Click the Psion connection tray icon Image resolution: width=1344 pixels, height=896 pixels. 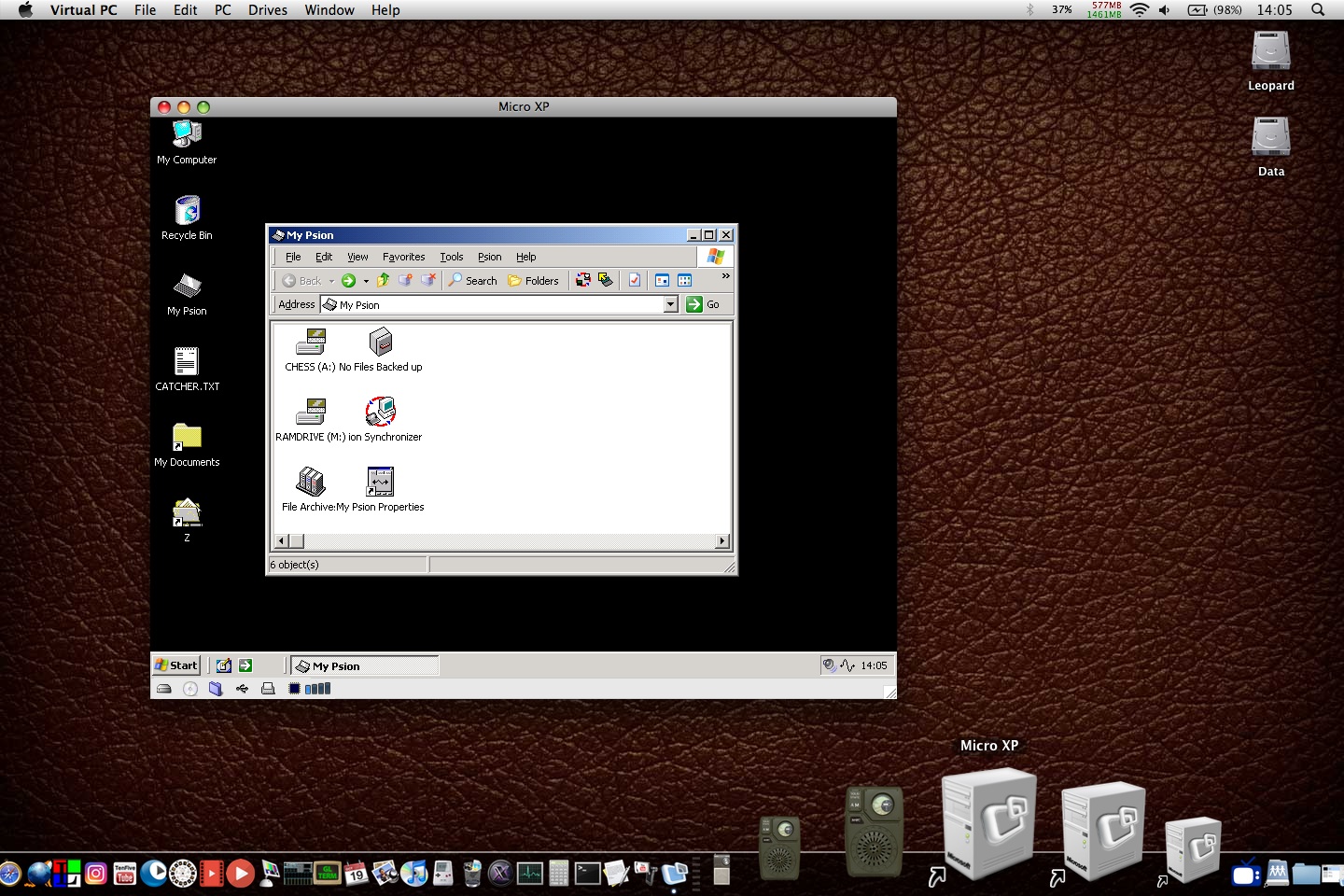(x=829, y=665)
